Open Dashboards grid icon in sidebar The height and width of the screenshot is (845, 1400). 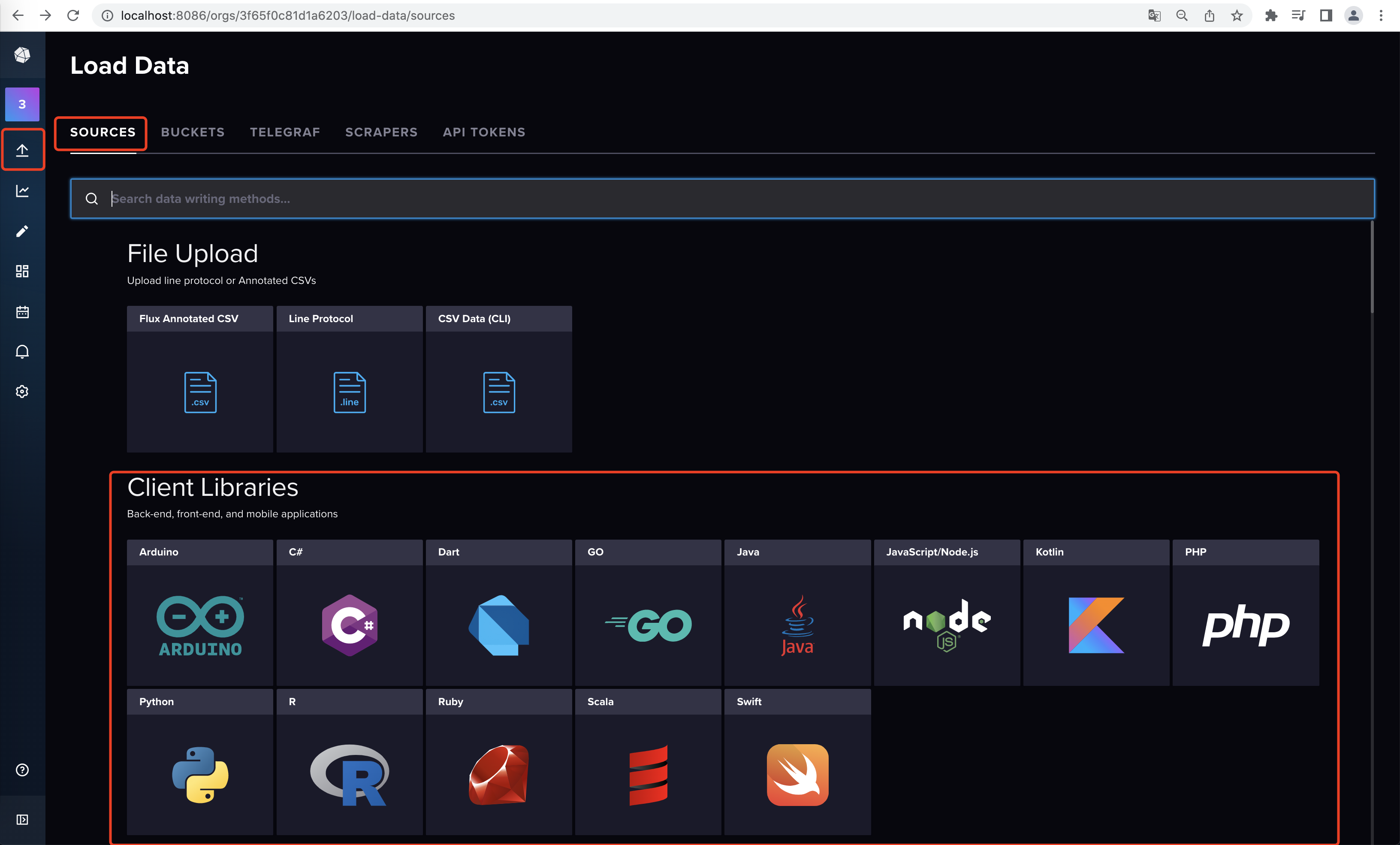[22, 271]
